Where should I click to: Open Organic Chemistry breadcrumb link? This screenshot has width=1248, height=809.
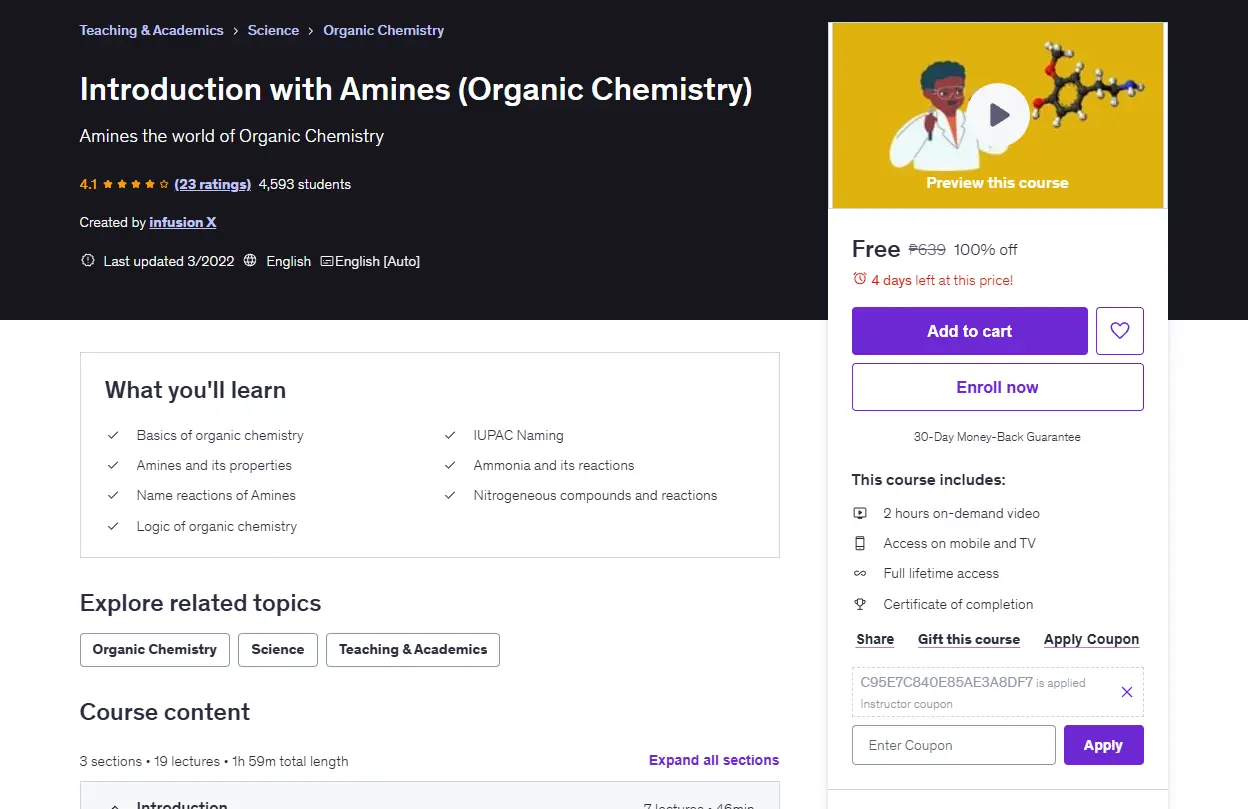point(383,30)
